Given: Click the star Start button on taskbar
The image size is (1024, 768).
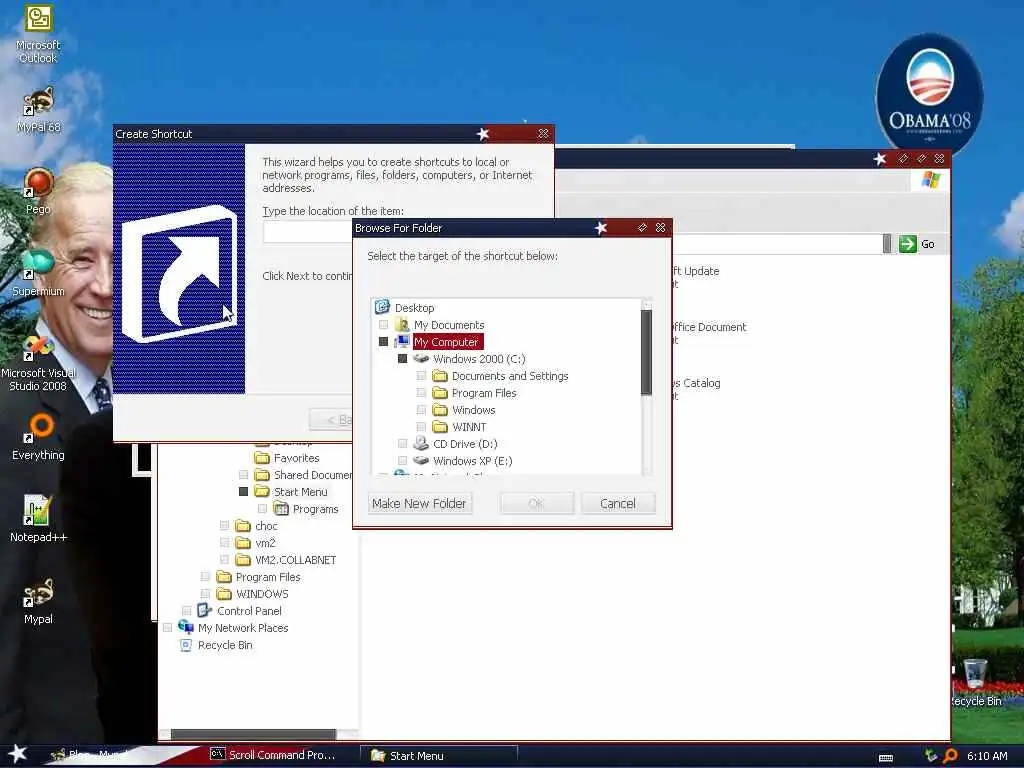Looking at the screenshot, I should coord(17,754).
